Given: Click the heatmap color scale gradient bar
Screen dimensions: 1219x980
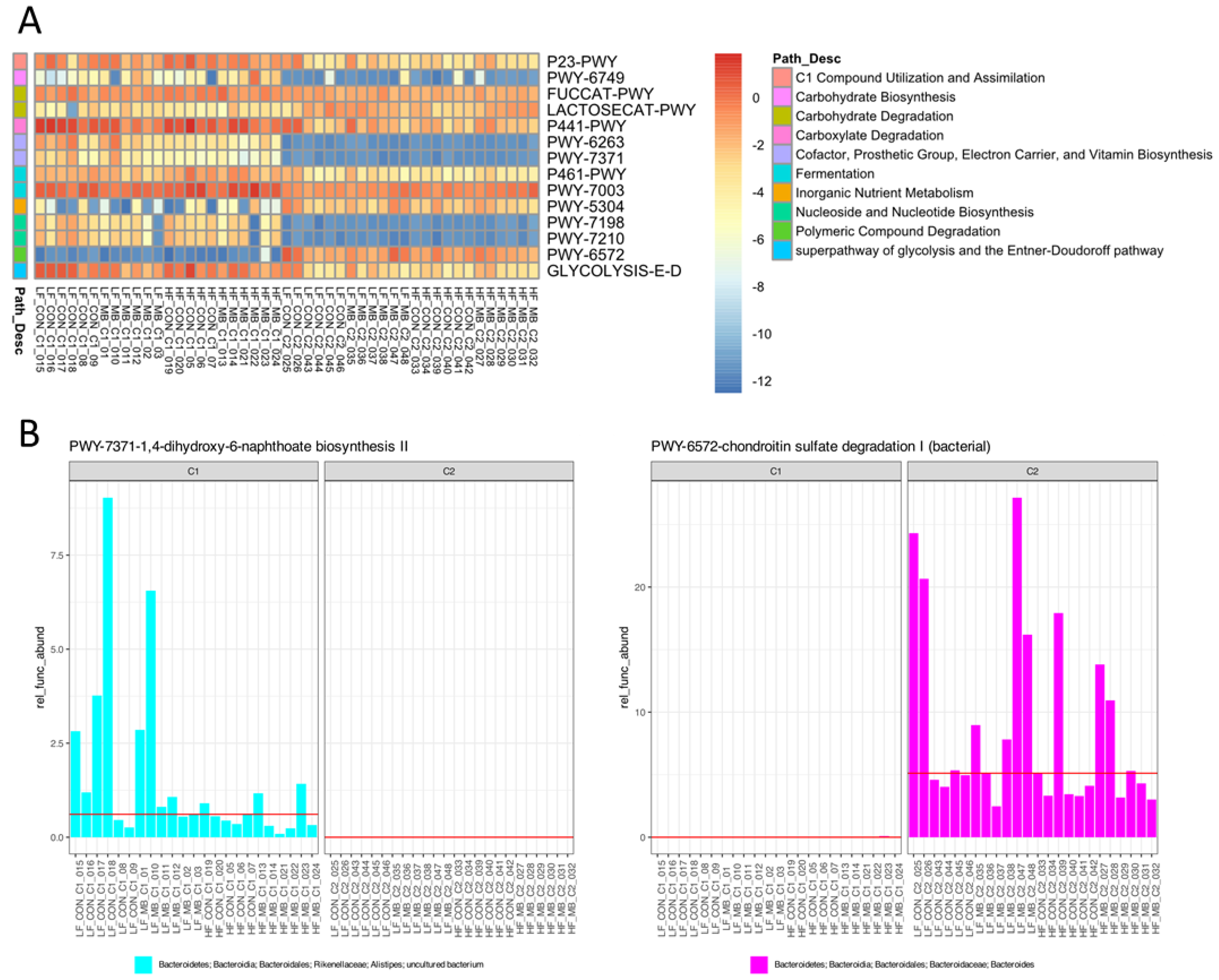Looking at the screenshot, I should pos(727,223).
